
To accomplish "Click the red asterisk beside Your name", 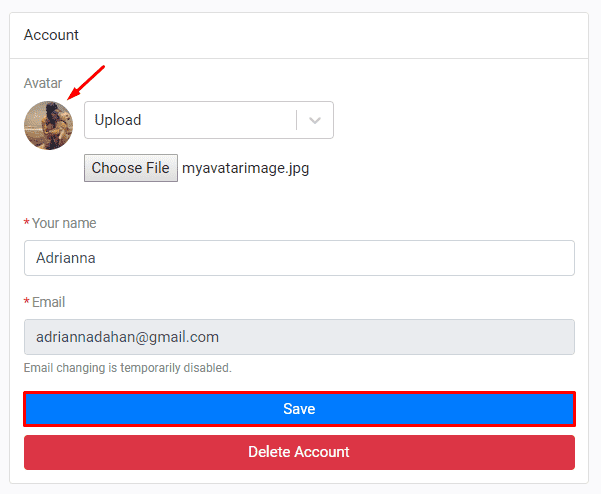I will pos(27,224).
